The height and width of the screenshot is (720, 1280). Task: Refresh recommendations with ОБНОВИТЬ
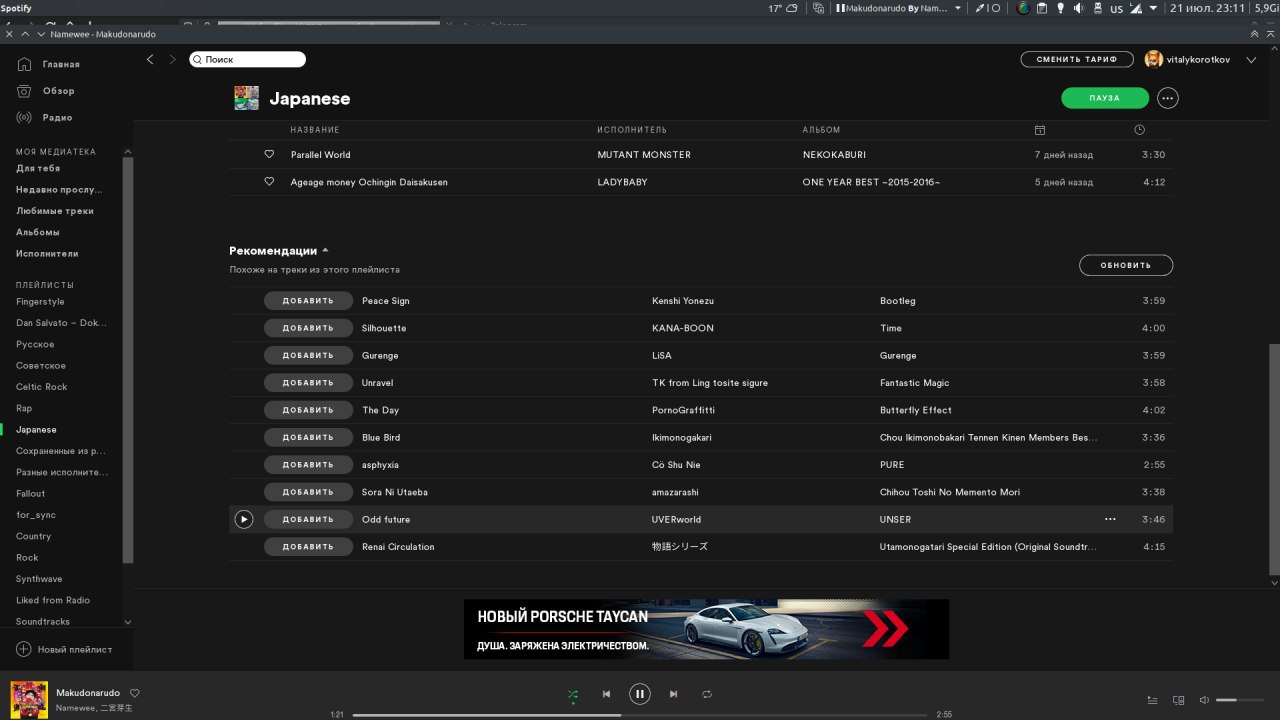pyautogui.click(x=1126, y=265)
